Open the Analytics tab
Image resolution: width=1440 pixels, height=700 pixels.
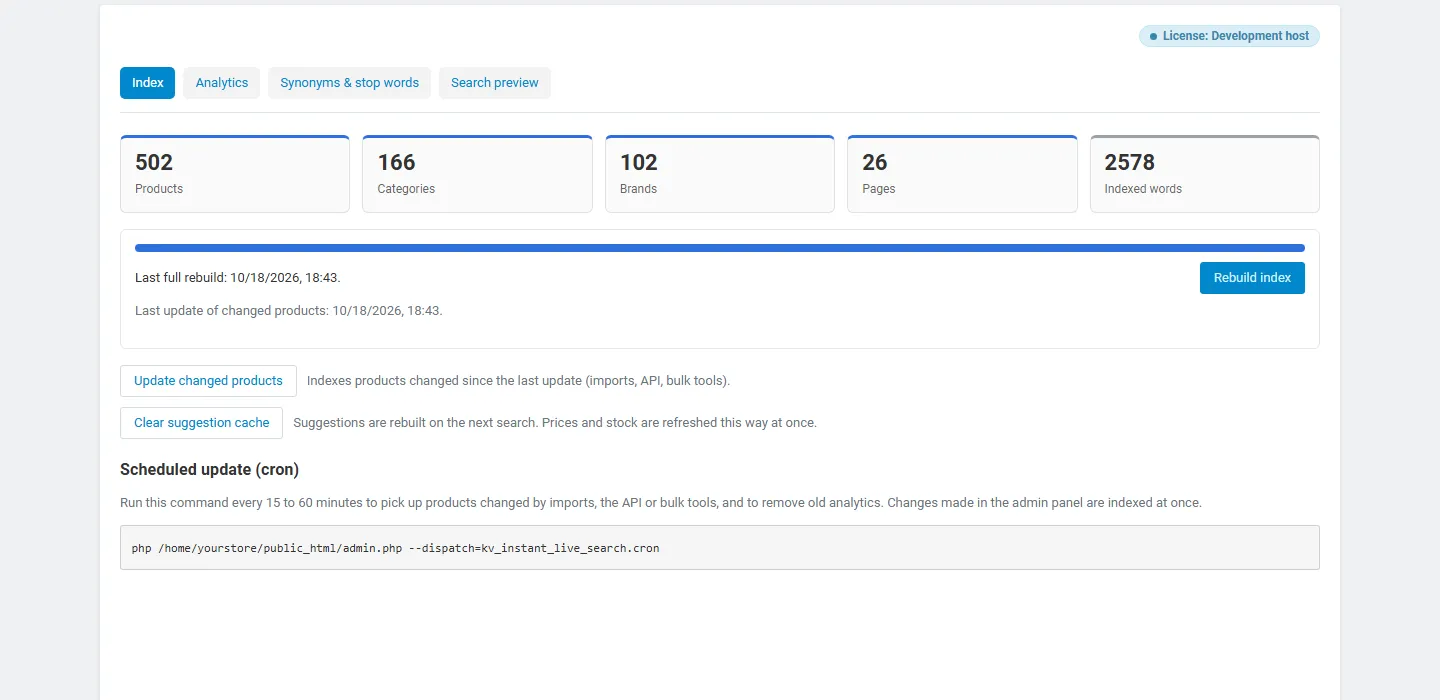pyautogui.click(x=222, y=83)
